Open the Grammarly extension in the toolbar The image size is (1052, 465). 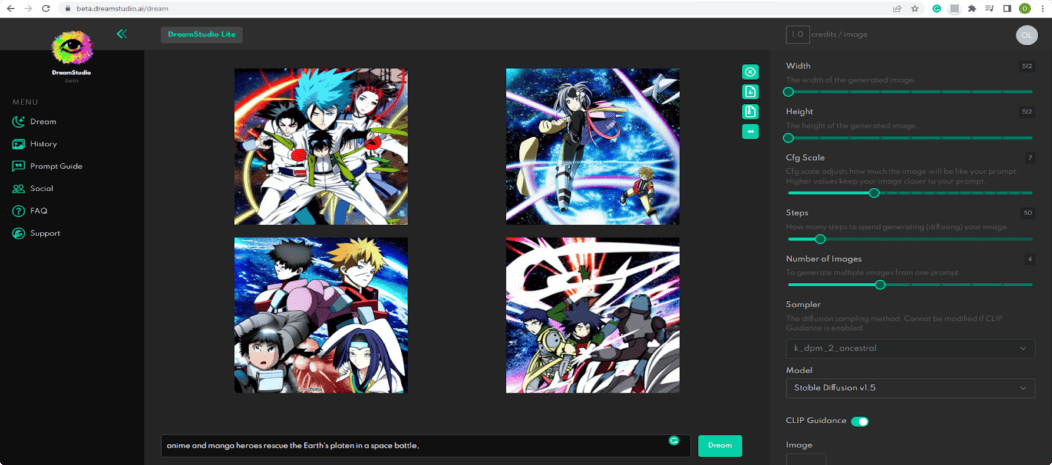tap(937, 9)
